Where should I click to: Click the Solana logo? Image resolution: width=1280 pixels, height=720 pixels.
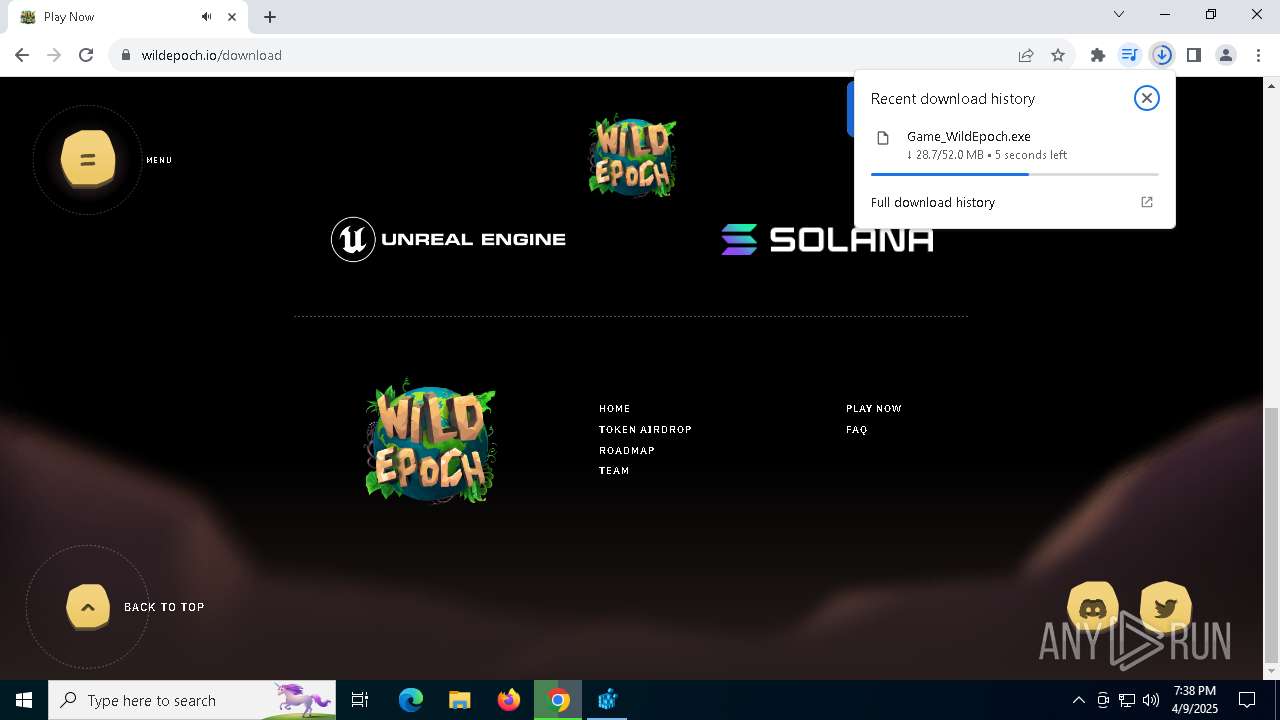[x=827, y=239]
